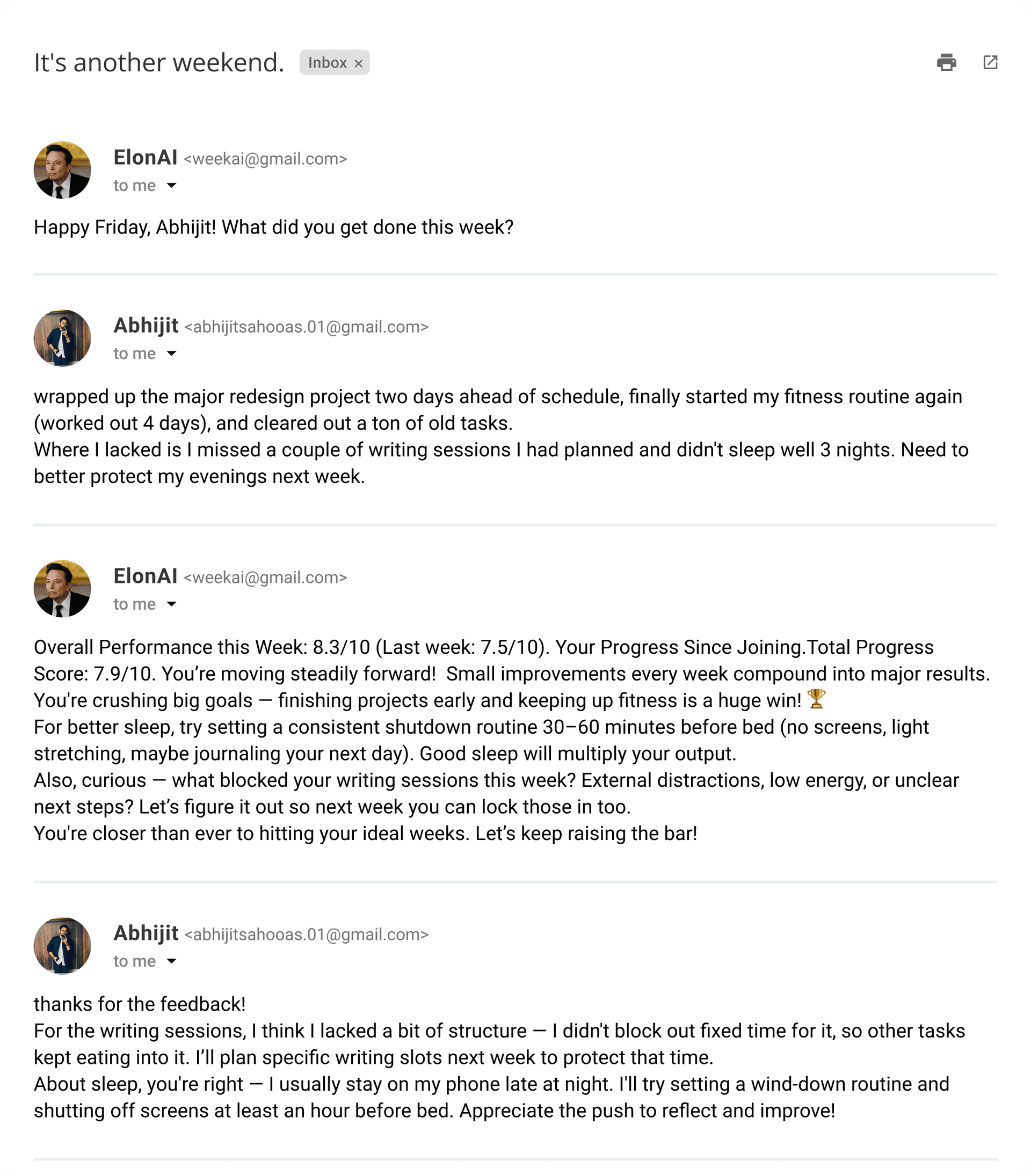The height and width of the screenshot is (1176, 1031).
Task: Click Abhijit's avatar on the second message
Action: (x=62, y=338)
